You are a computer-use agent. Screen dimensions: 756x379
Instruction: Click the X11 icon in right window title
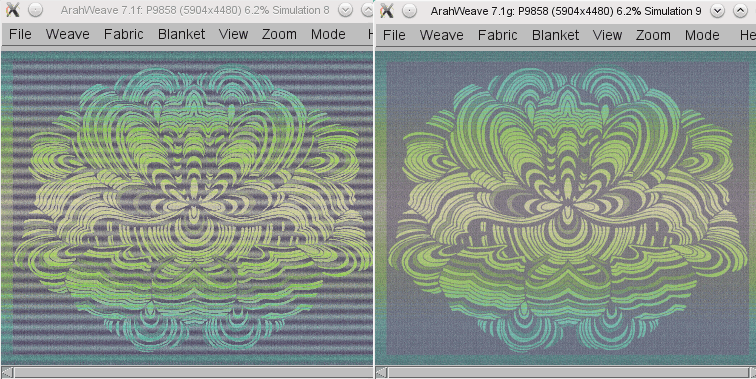point(387,10)
